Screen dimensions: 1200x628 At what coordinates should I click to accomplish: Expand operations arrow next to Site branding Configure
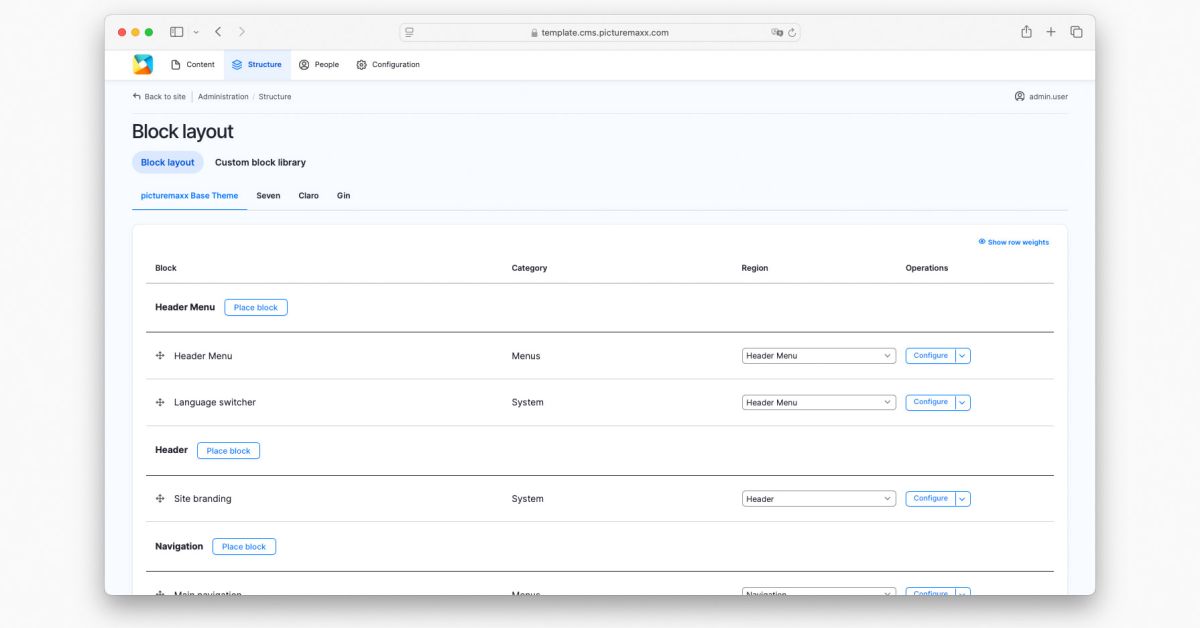[963, 499]
